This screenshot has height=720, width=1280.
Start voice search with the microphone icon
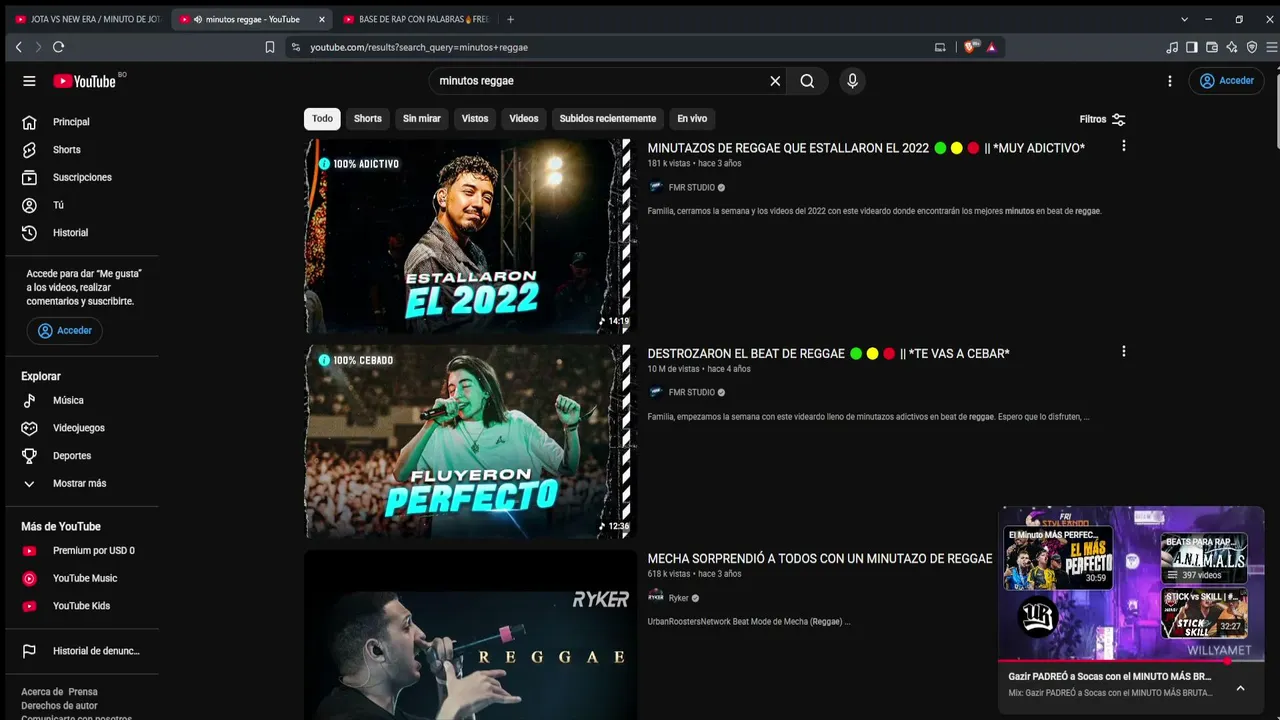[x=852, y=81]
